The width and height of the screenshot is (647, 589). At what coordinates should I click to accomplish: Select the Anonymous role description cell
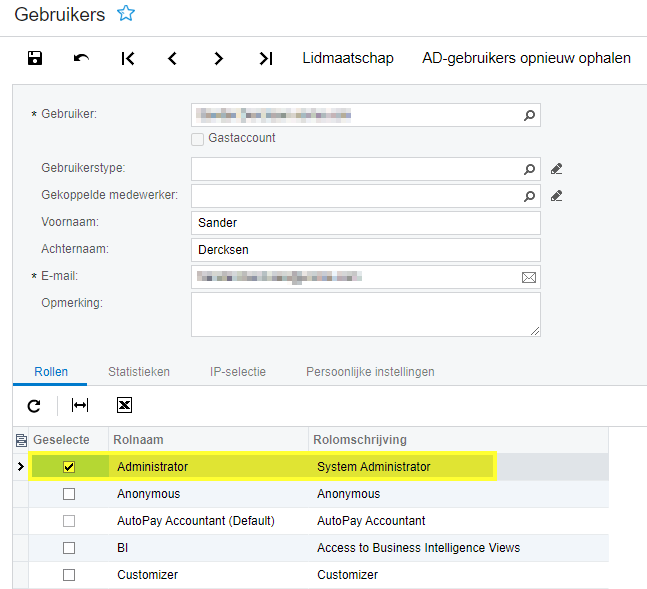pos(458,494)
